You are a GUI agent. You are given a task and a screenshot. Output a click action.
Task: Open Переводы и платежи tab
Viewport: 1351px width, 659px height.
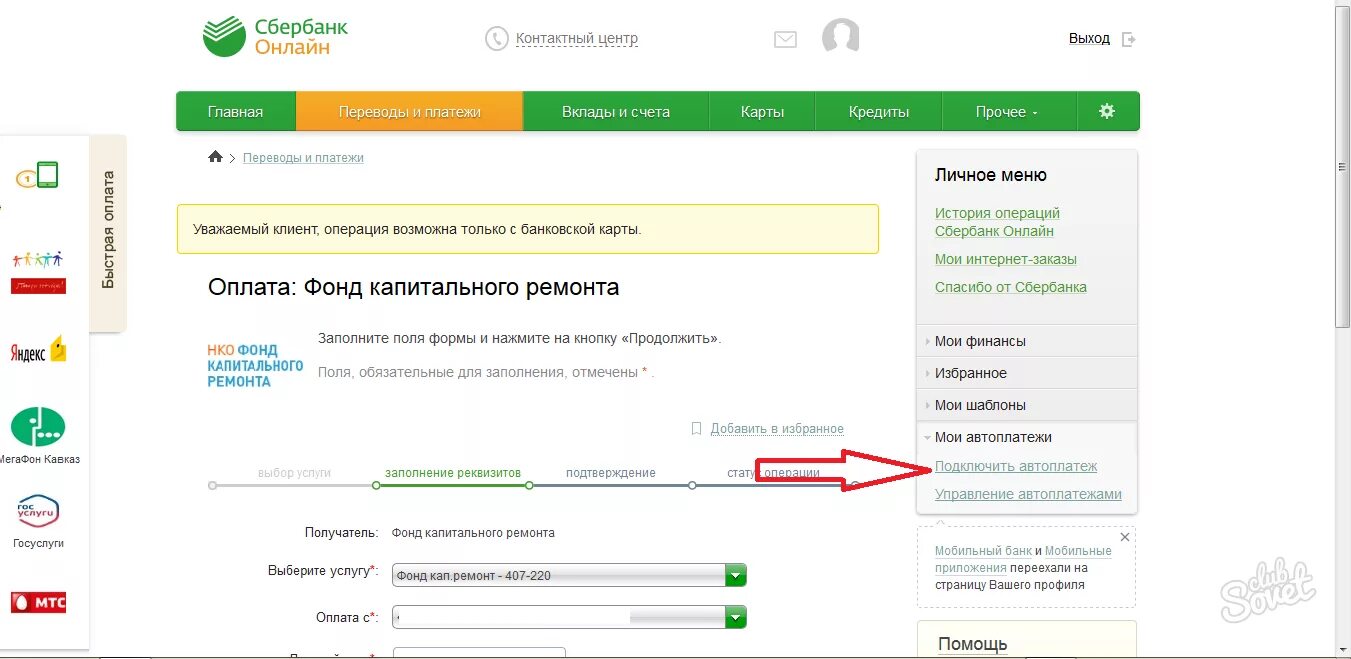(x=409, y=111)
